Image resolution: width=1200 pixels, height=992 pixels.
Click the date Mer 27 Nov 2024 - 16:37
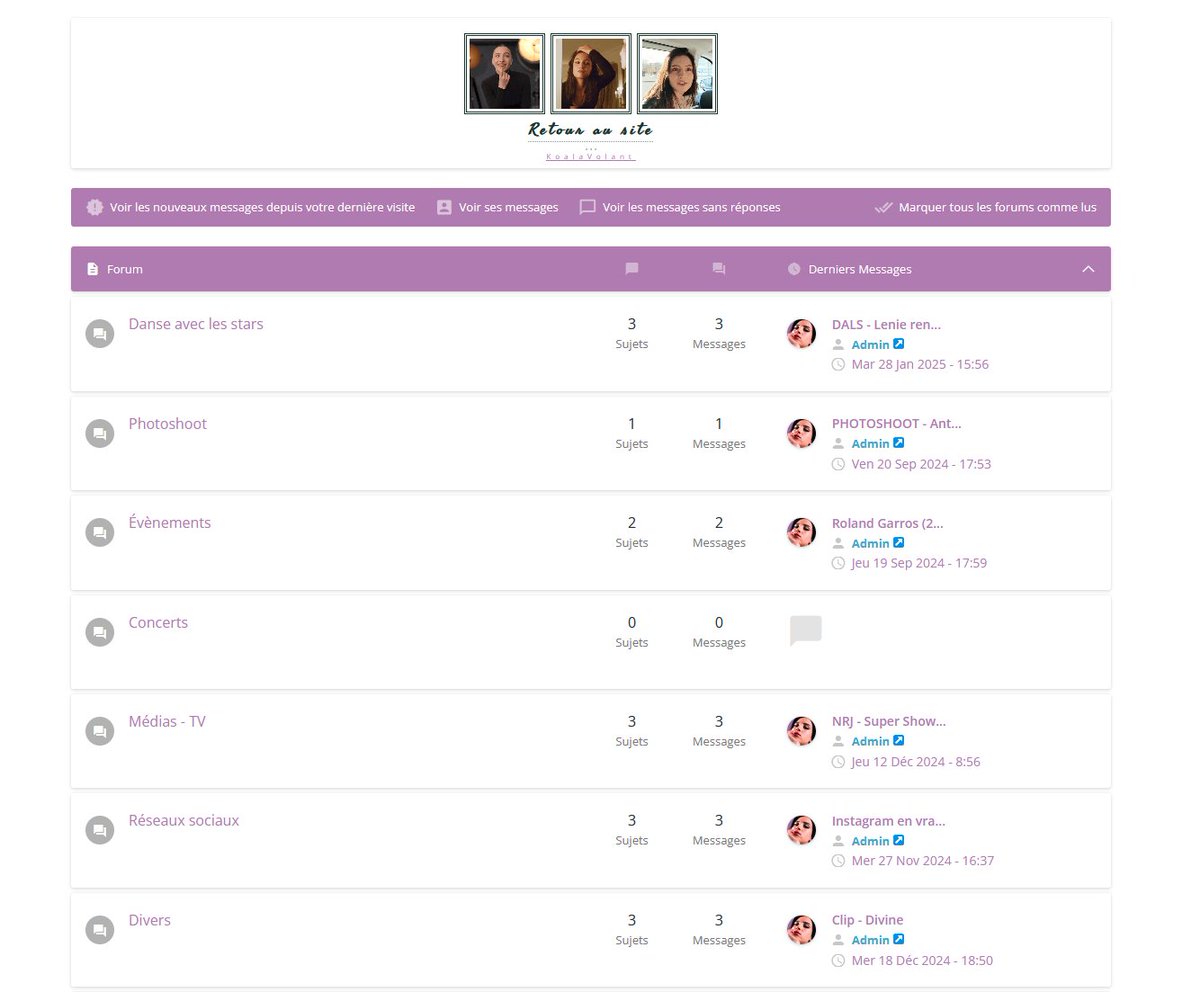click(923, 860)
